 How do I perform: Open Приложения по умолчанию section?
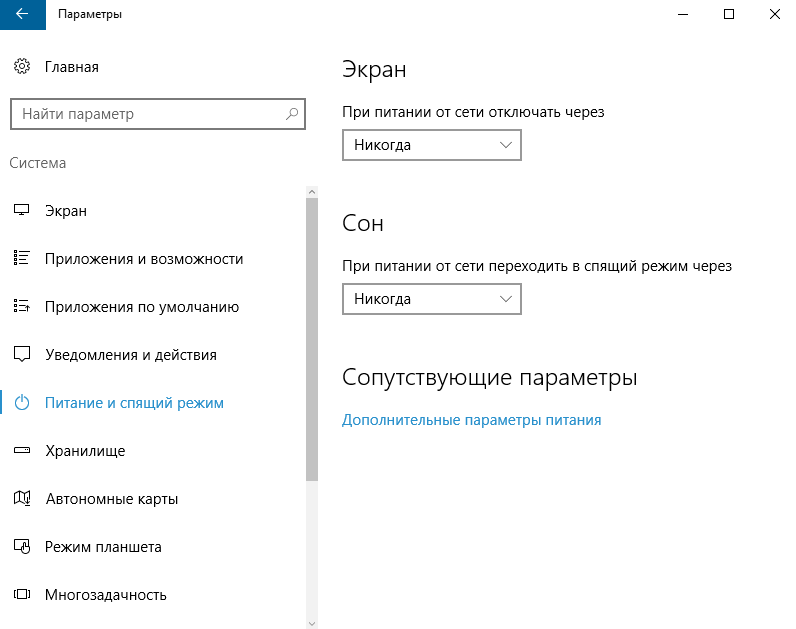tap(142, 307)
